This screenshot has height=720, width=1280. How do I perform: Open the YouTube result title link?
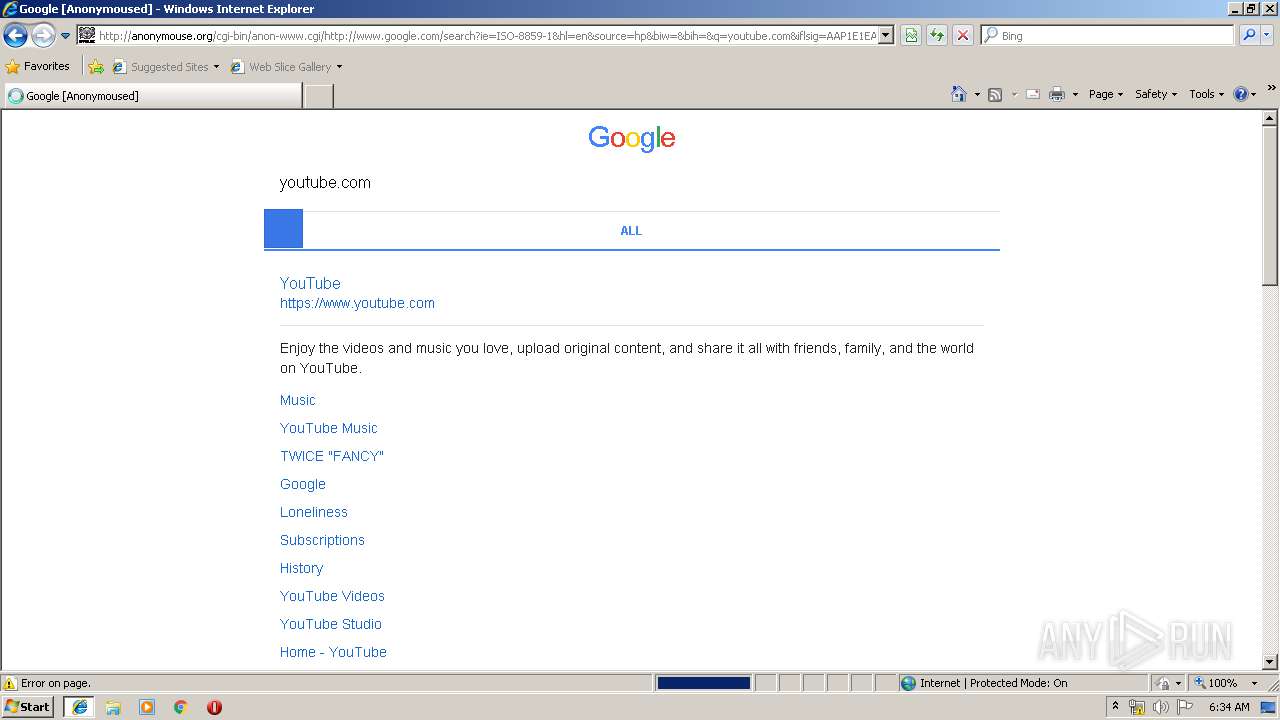click(x=310, y=284)
